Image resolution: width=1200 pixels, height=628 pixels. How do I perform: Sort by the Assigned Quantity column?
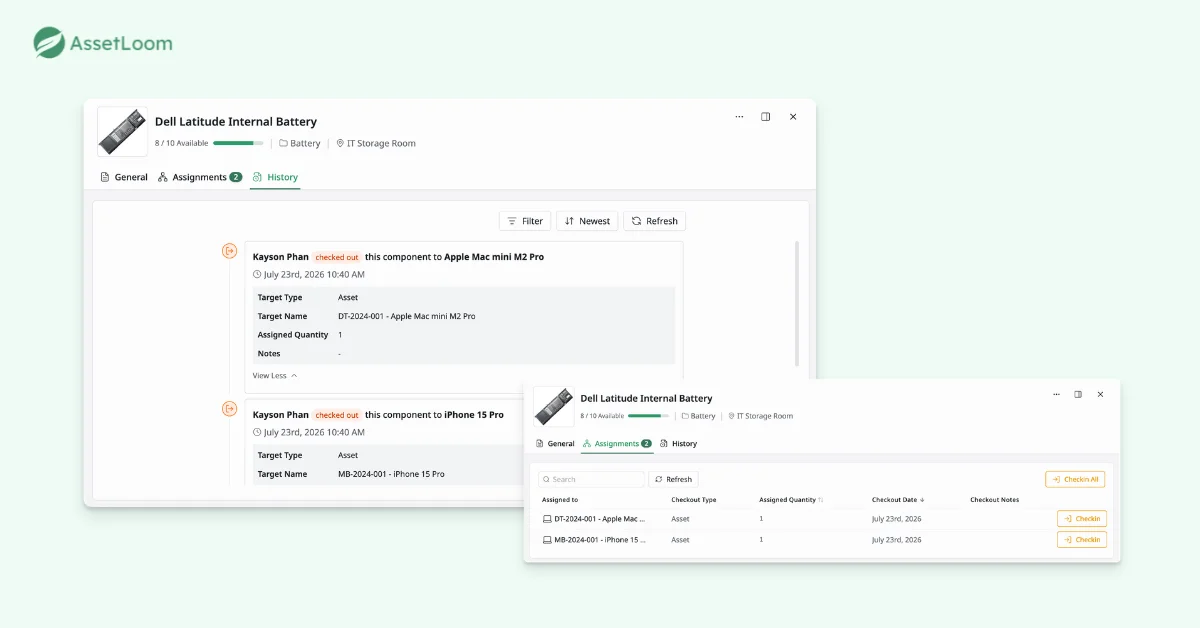tap(791, 499)
